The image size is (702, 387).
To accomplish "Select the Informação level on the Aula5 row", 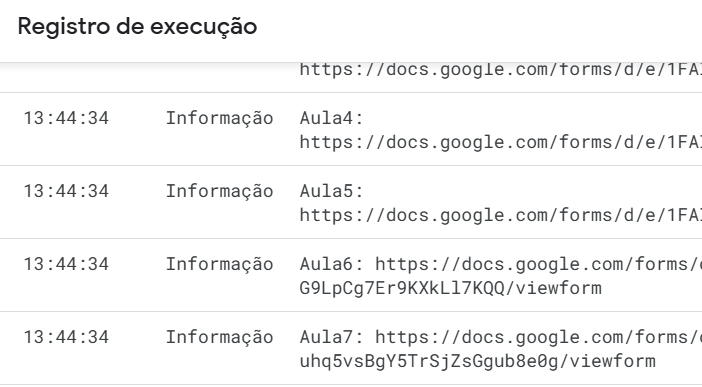I will pos(219,192).
